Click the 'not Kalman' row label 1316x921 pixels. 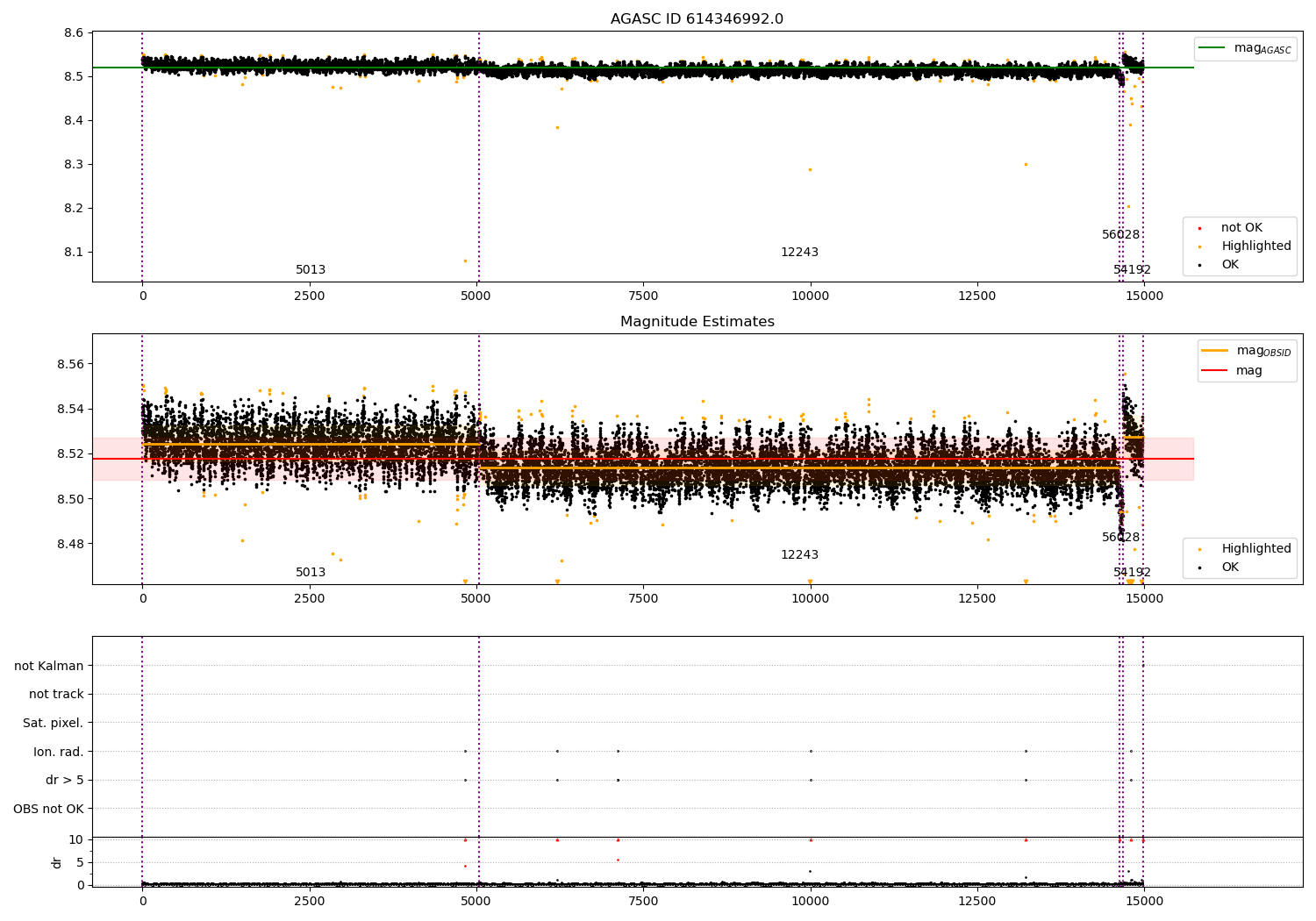49,666
